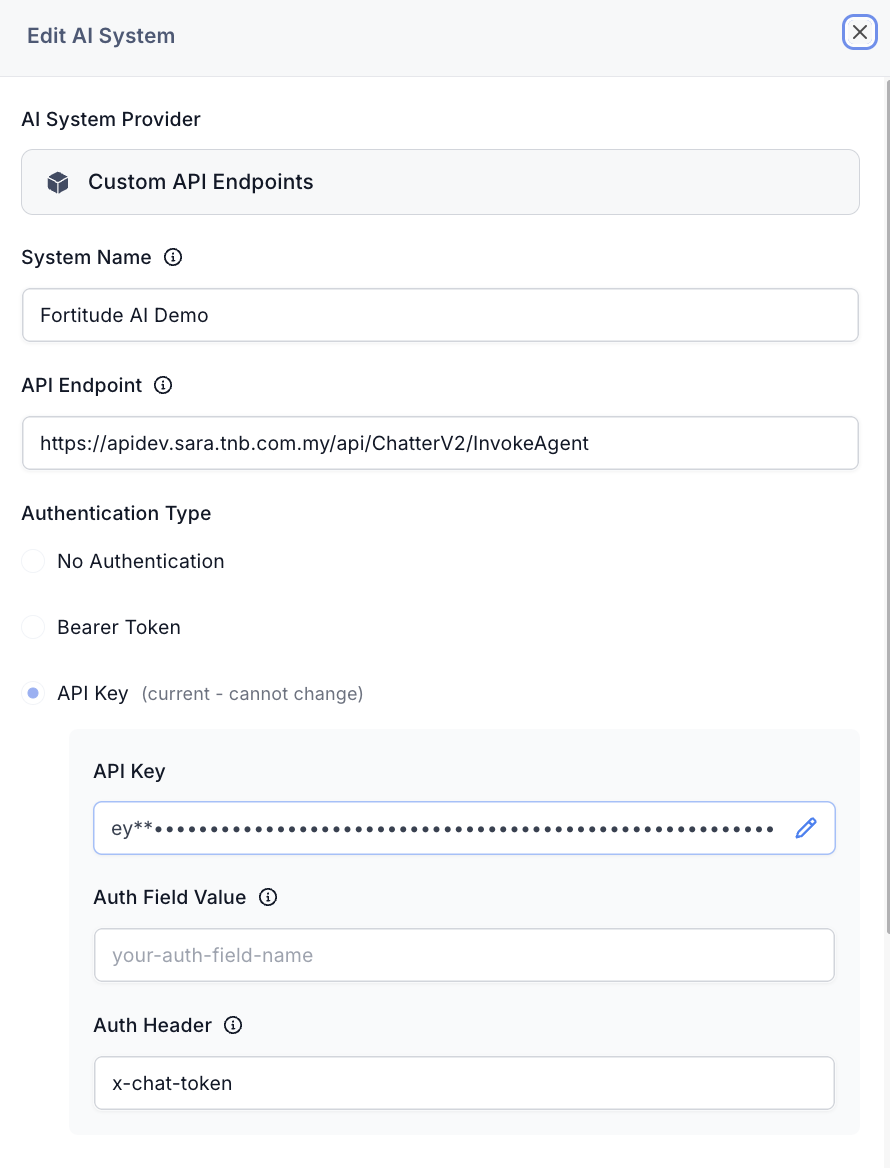The height and width of the screenshot is (1168, 890).
Task: Choose the Bearer Token radio option
Action: pyautogui.click(x=34, y=627)
